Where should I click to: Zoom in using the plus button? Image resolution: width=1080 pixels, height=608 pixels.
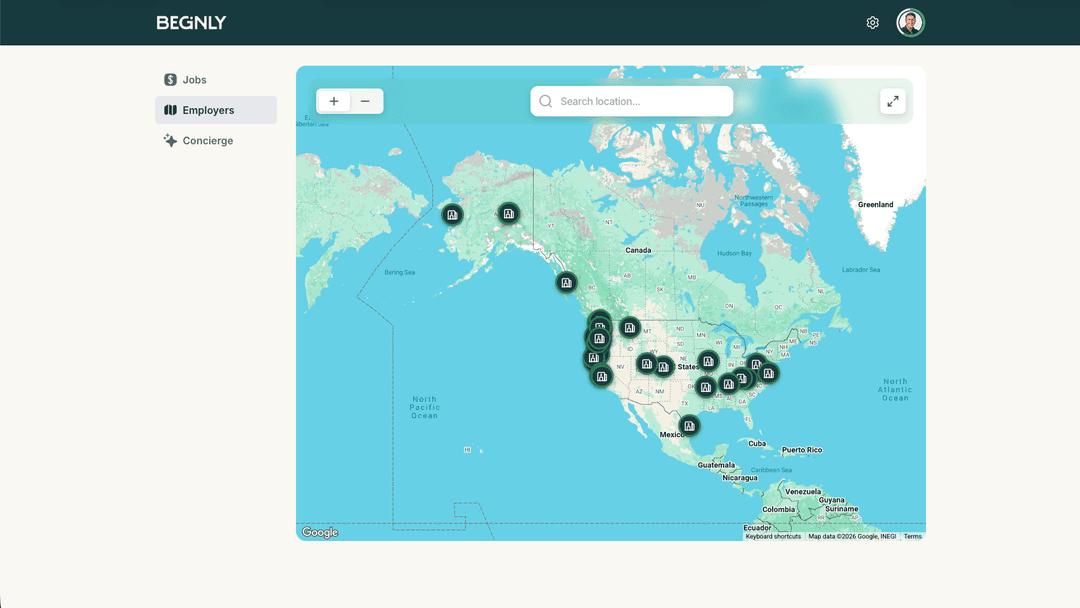[x=333, y=101]
